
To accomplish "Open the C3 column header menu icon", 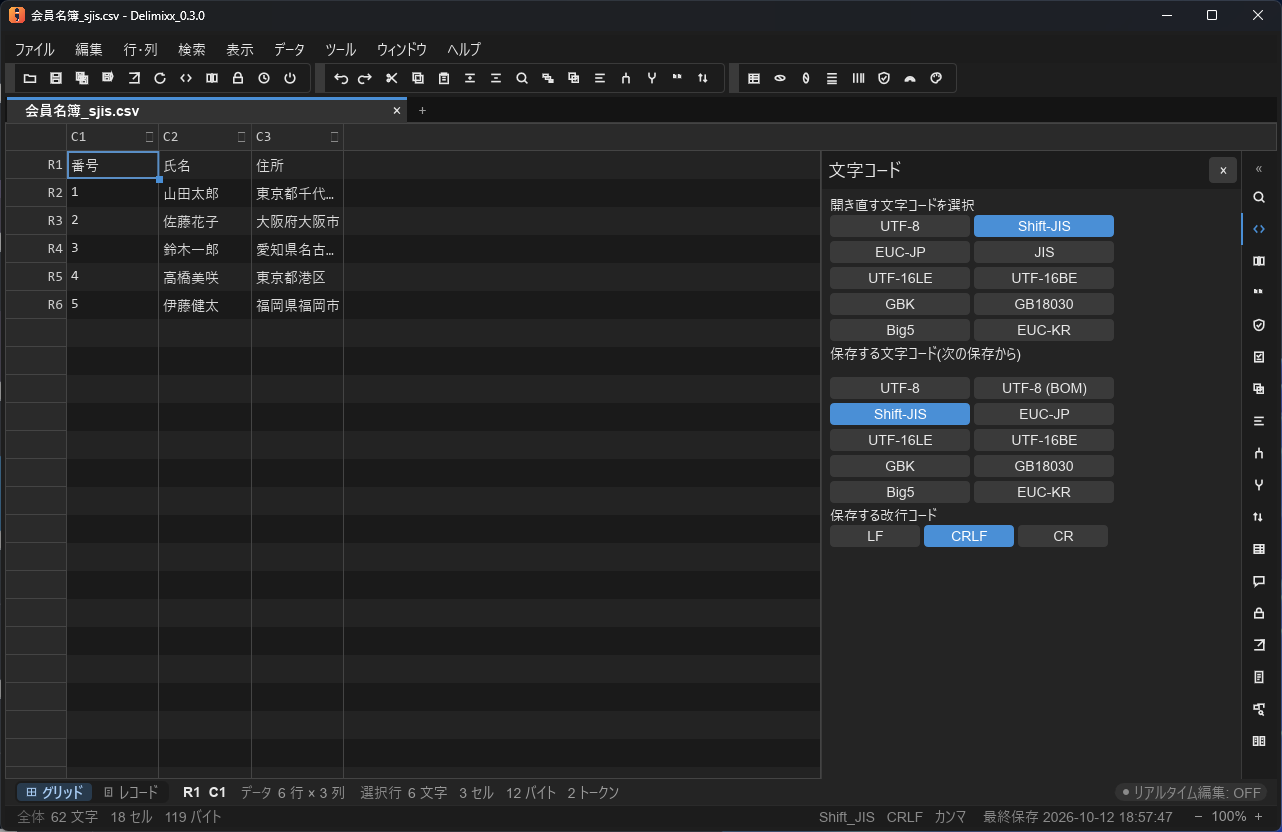I will point(335,137).
